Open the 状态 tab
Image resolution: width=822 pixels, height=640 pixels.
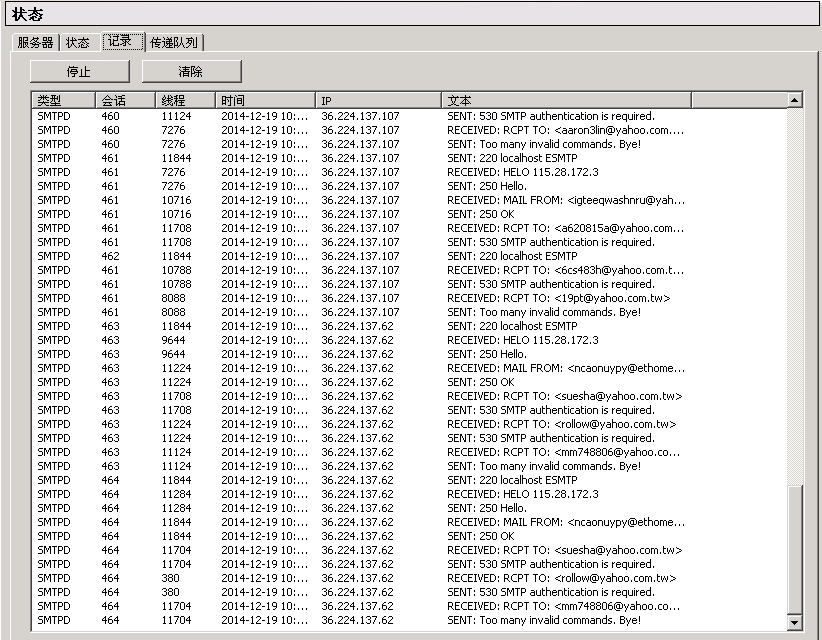(78, 43)
